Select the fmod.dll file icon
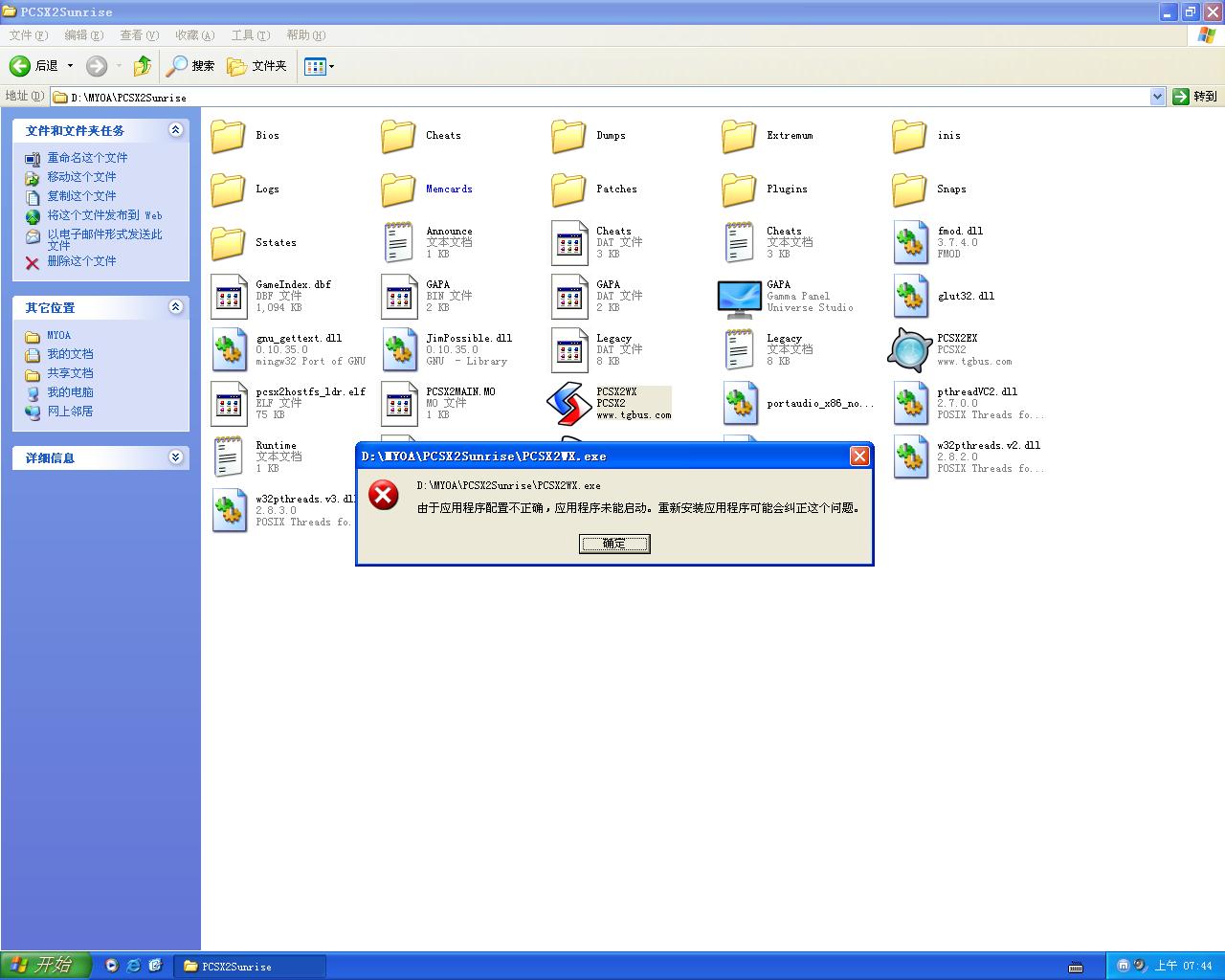 coord(910,243)
